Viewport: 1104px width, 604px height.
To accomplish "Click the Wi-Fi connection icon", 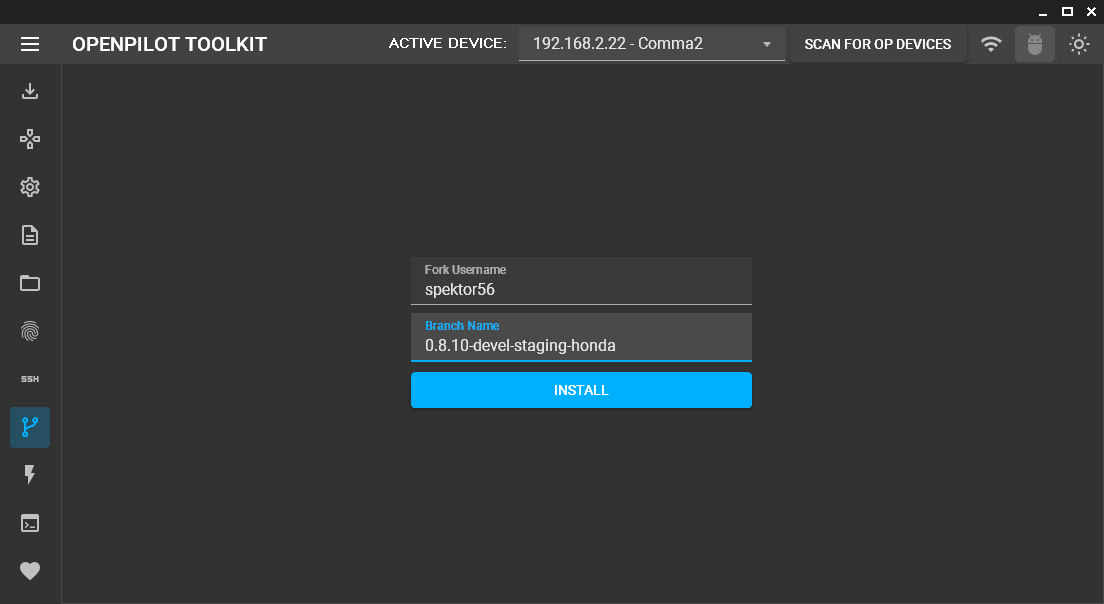I will (991, 44).
